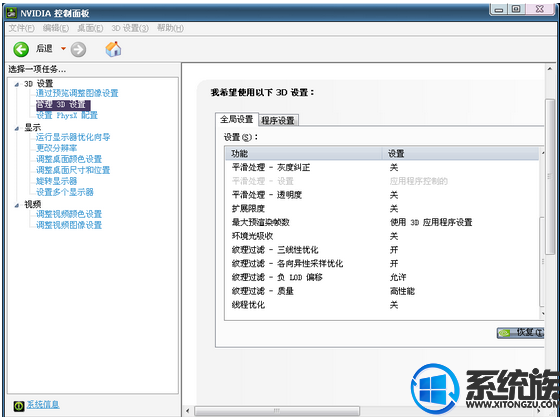Open the 帮助(H) menu

170,28
